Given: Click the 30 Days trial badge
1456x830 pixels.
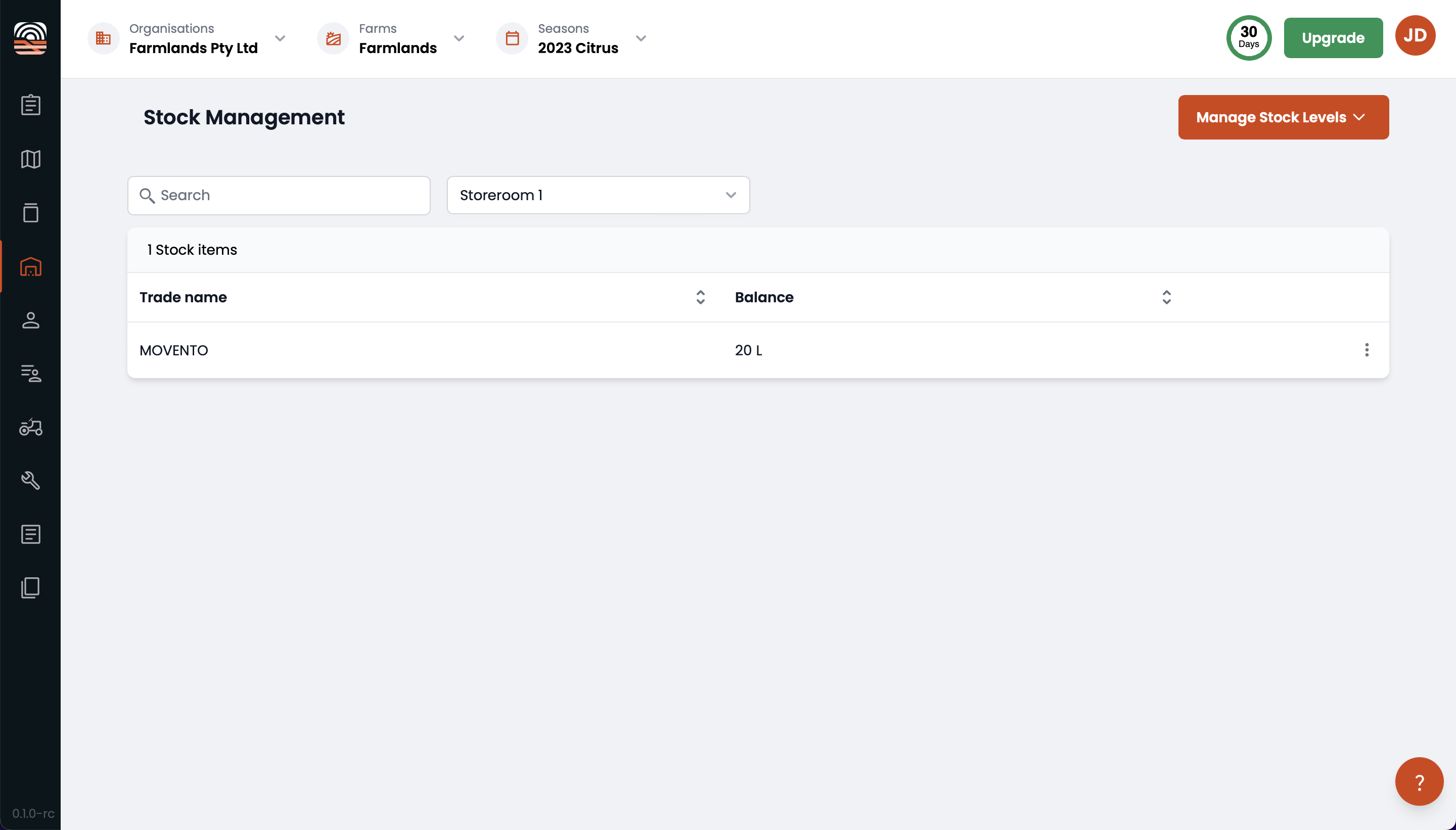Looking at the screenshot, I should tap(1249, 37).
